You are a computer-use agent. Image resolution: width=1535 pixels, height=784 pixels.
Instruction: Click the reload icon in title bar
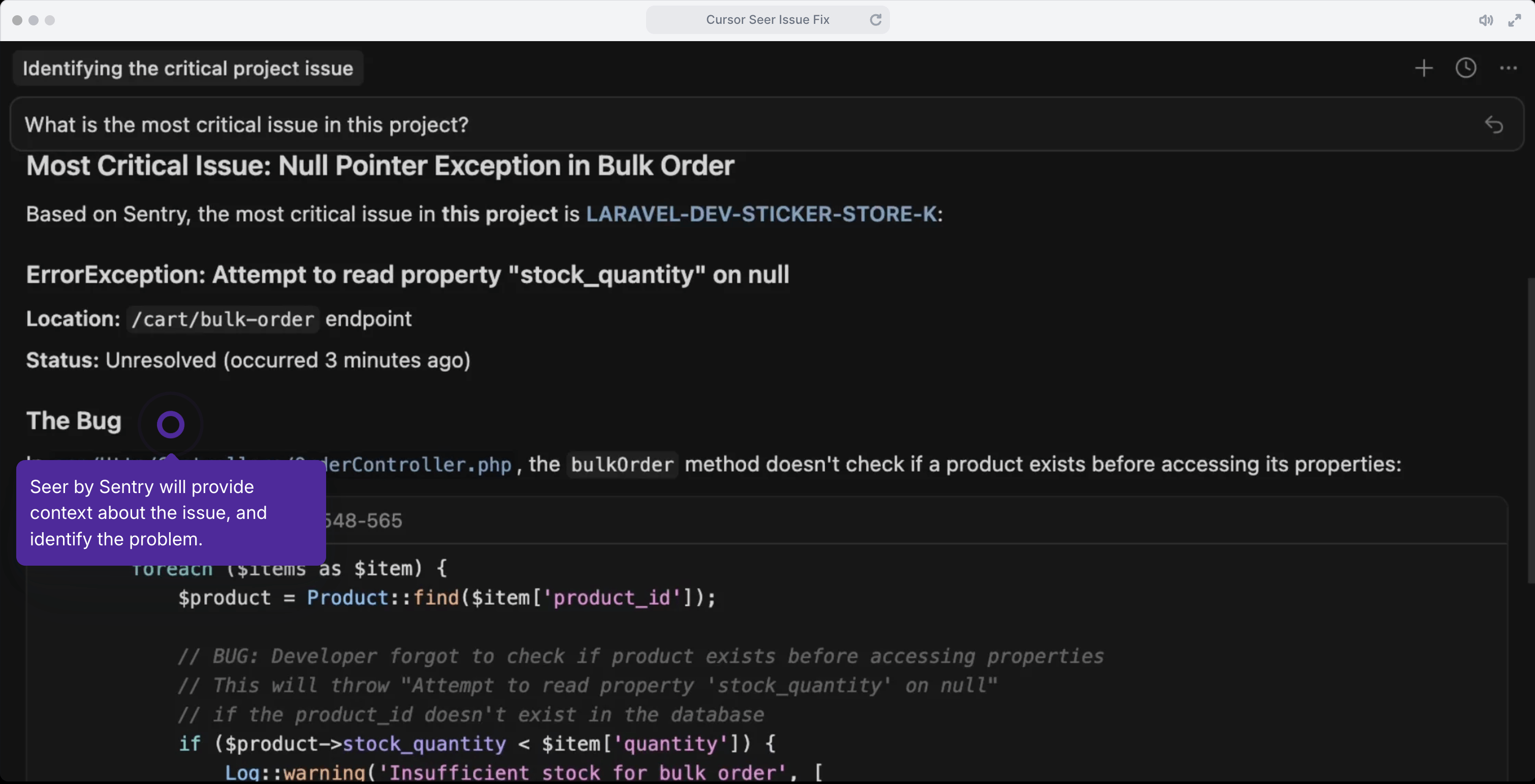click(875, 20)
